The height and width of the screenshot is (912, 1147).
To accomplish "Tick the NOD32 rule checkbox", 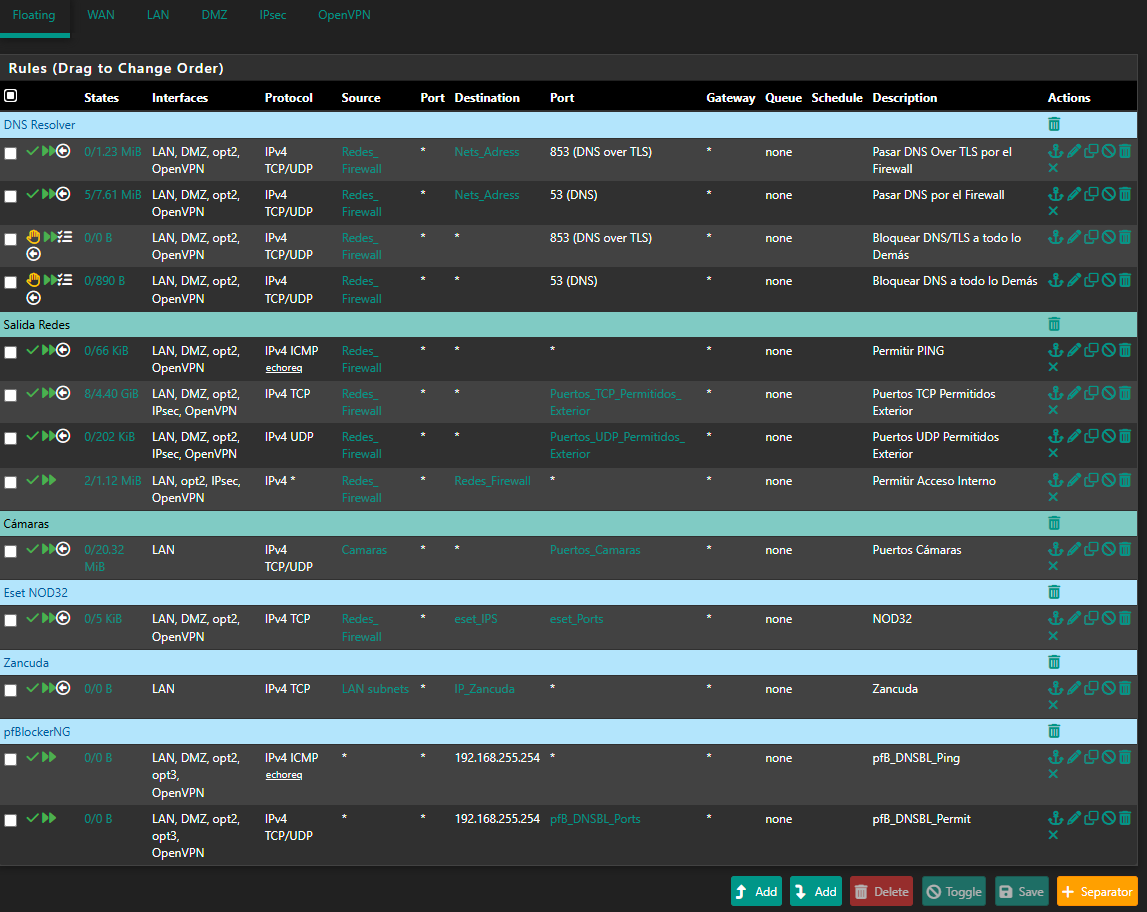I will coord(10,621).
